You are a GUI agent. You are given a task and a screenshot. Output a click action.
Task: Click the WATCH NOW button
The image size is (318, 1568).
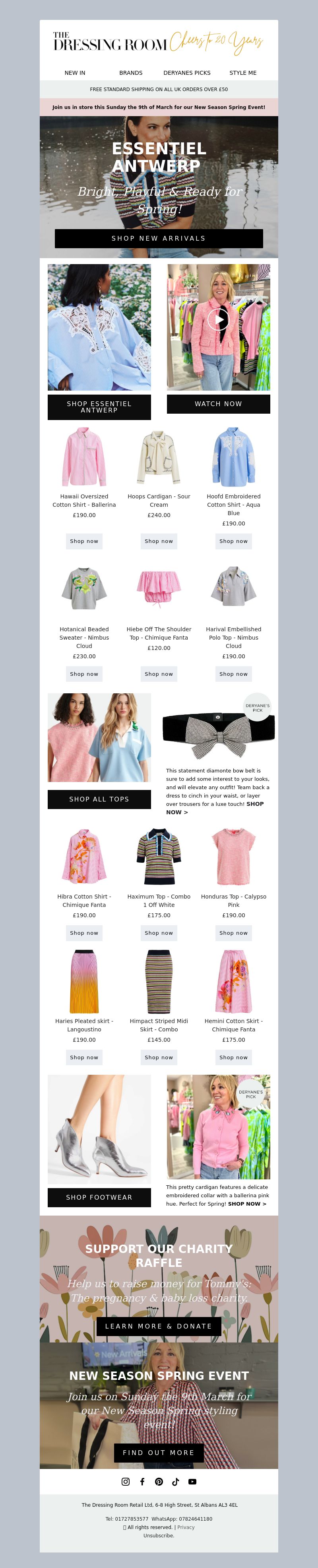218,404
